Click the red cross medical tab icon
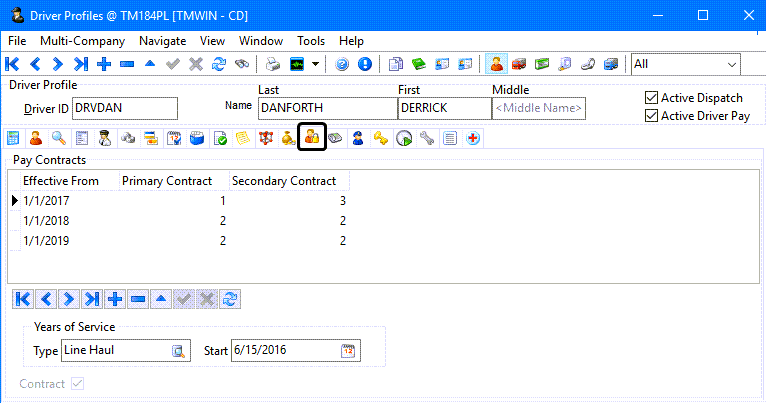The image size is (766, 403). point(472,138)
